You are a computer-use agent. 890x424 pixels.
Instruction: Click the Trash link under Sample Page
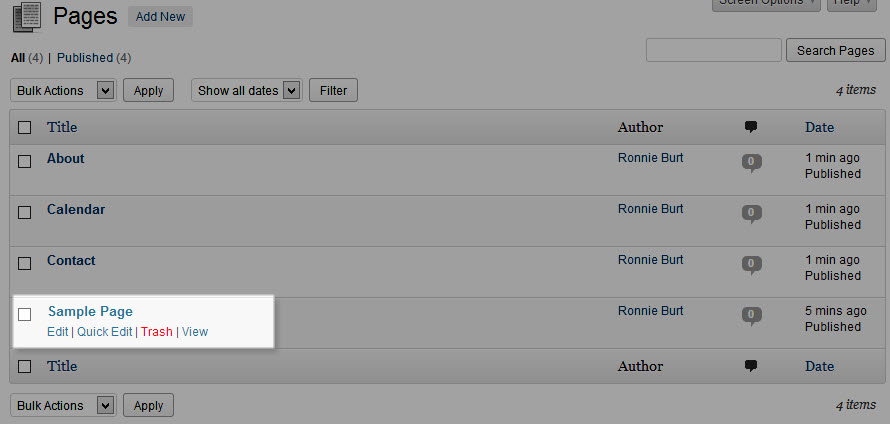(x=156, y=332)
